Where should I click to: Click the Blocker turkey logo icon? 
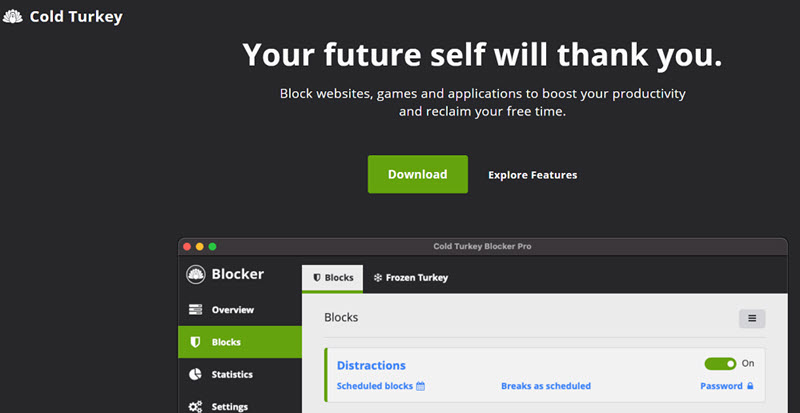pos(196,274)
